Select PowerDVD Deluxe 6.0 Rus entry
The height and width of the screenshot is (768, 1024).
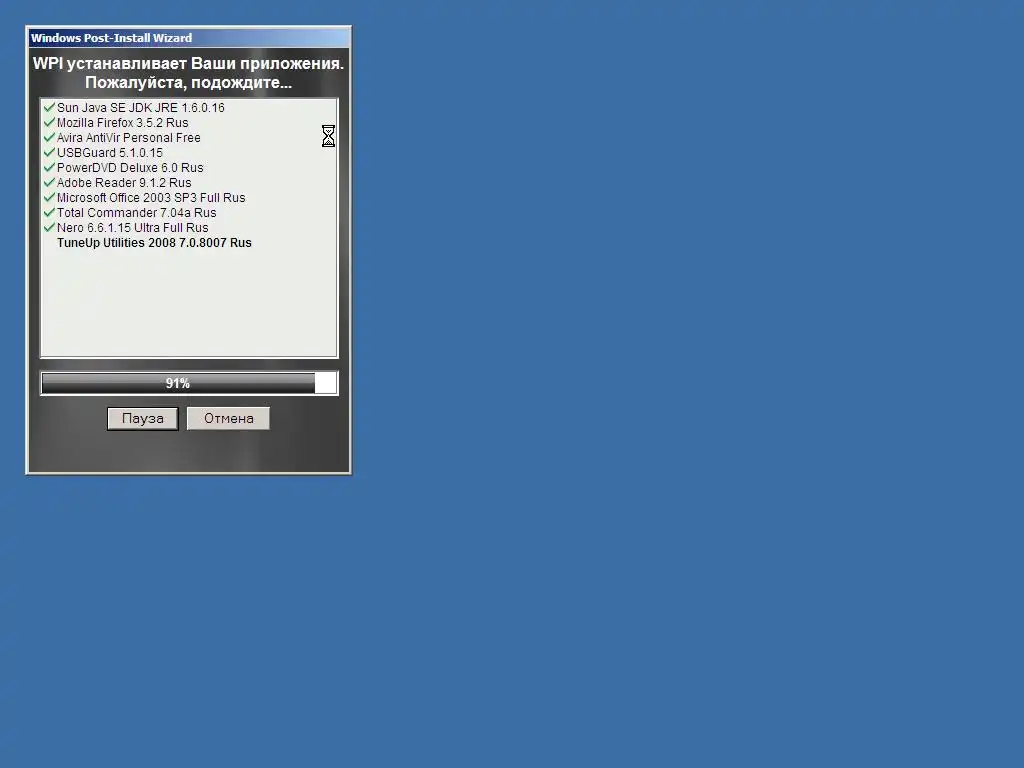[130, 168]
